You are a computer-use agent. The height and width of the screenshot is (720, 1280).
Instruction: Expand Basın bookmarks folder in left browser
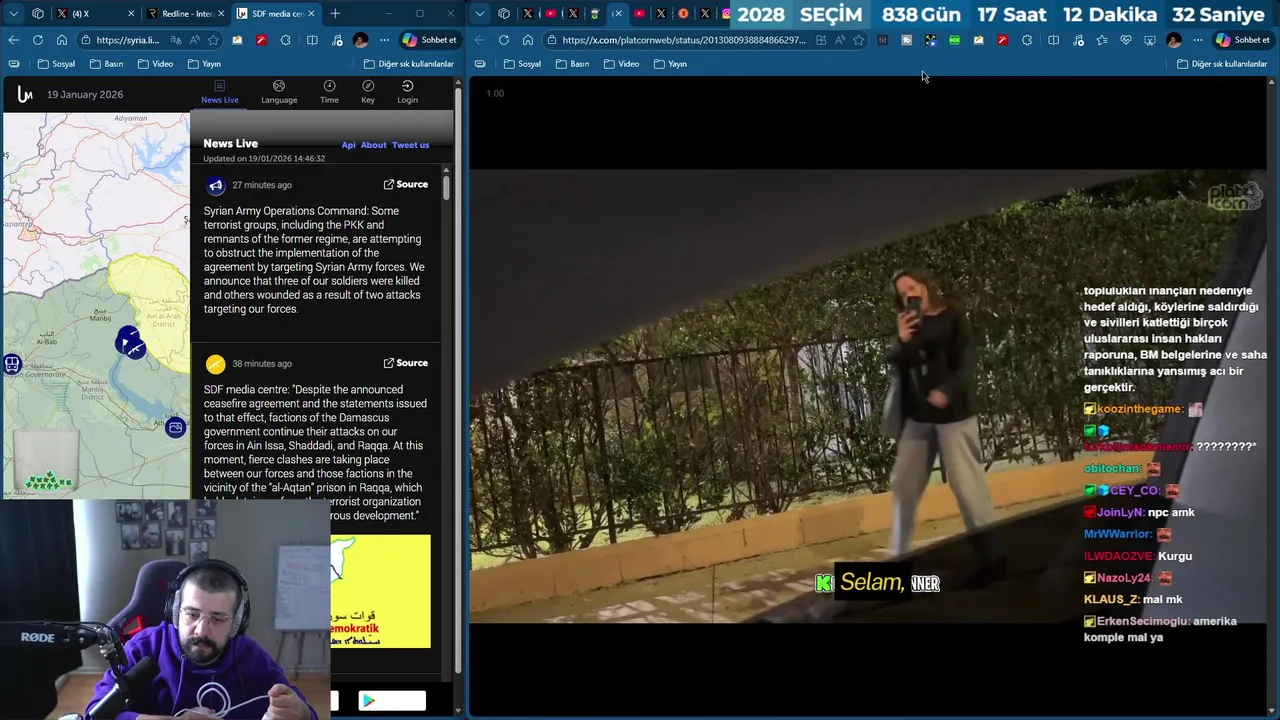tap(106, 64)
